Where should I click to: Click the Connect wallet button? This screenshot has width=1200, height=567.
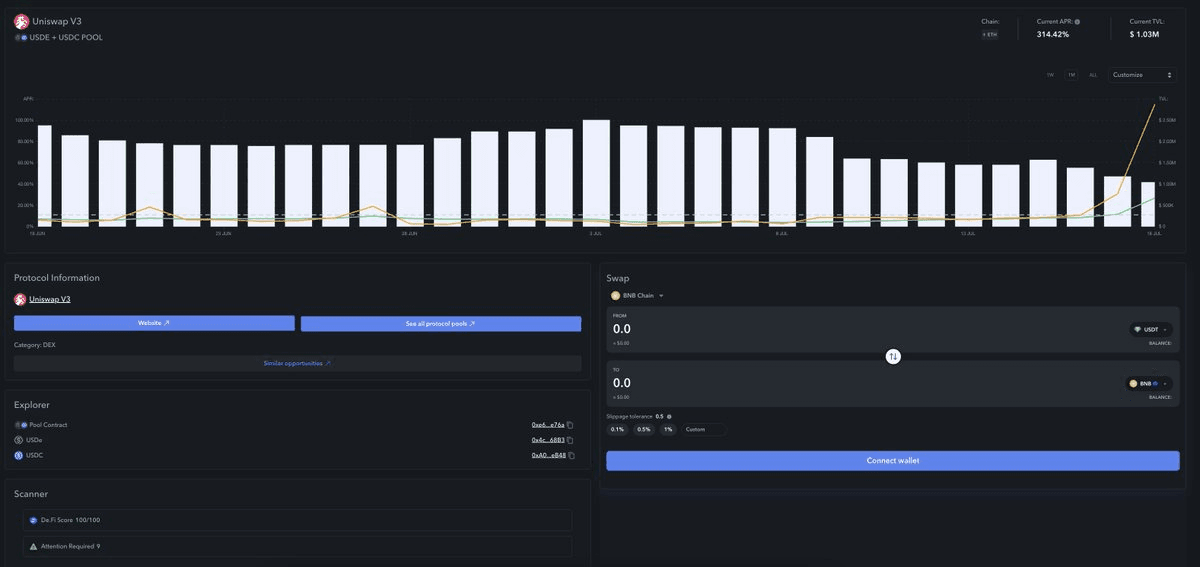893,460
